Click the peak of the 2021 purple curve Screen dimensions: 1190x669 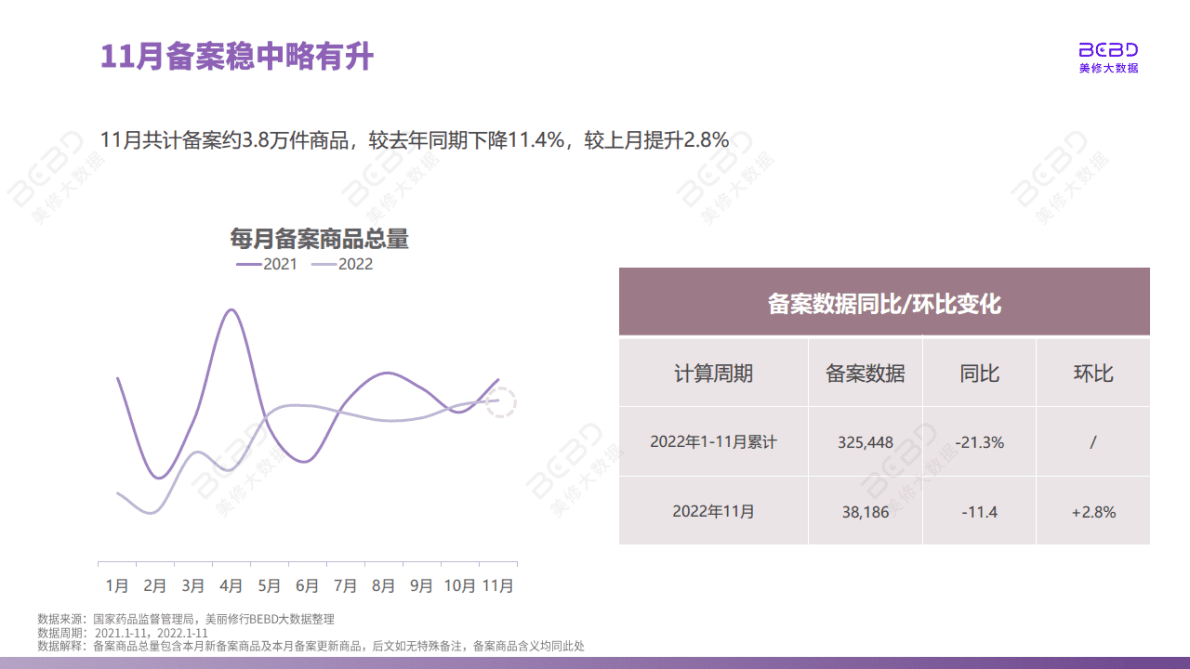click(x=233, y=311)
